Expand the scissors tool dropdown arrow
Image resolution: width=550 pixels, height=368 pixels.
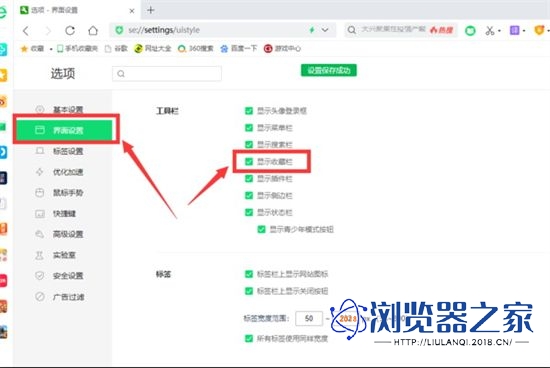click(x=499, y=31)
